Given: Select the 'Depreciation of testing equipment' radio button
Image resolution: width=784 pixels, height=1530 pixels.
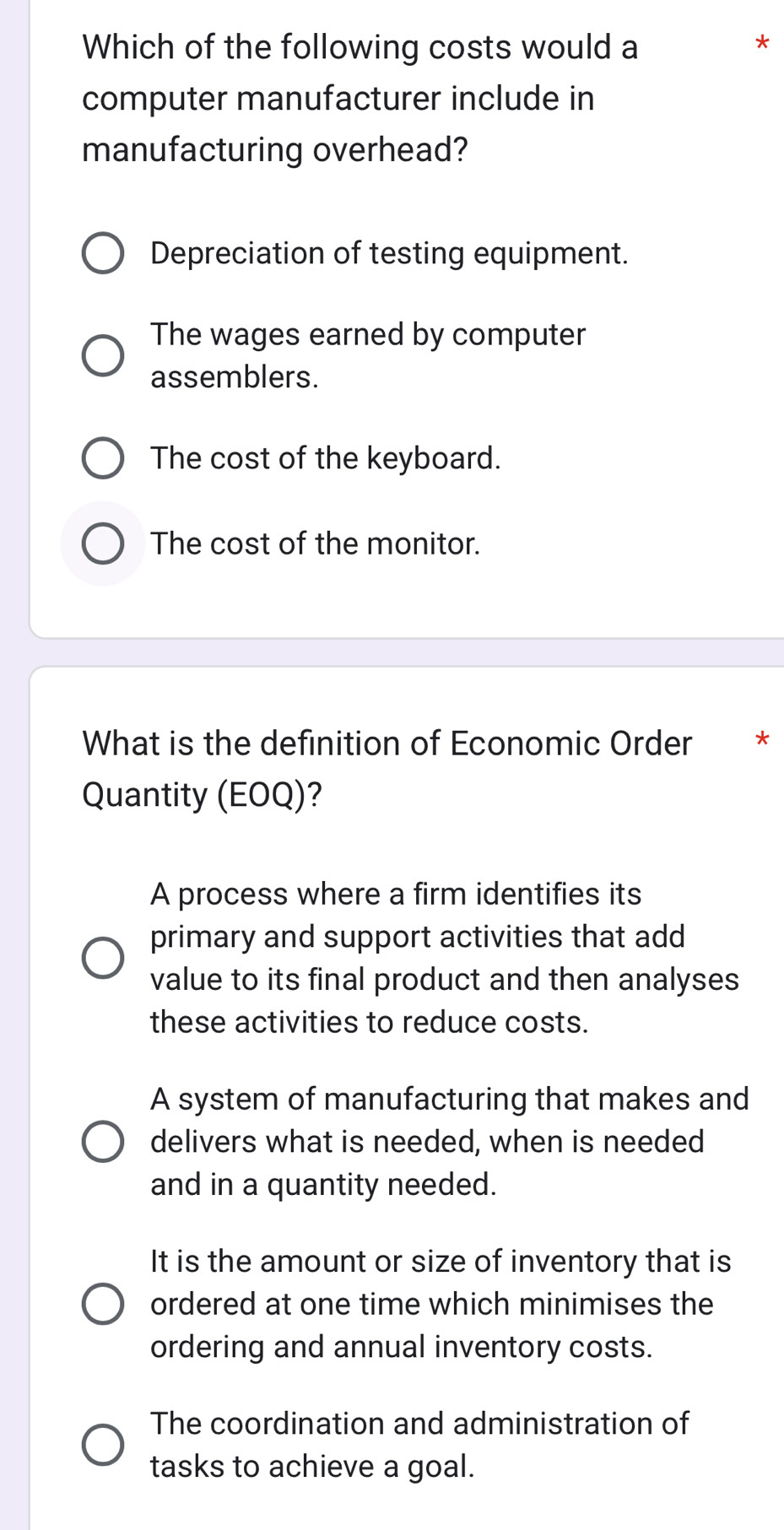Looking at the screenshot, I should click(x=103, y=254).
